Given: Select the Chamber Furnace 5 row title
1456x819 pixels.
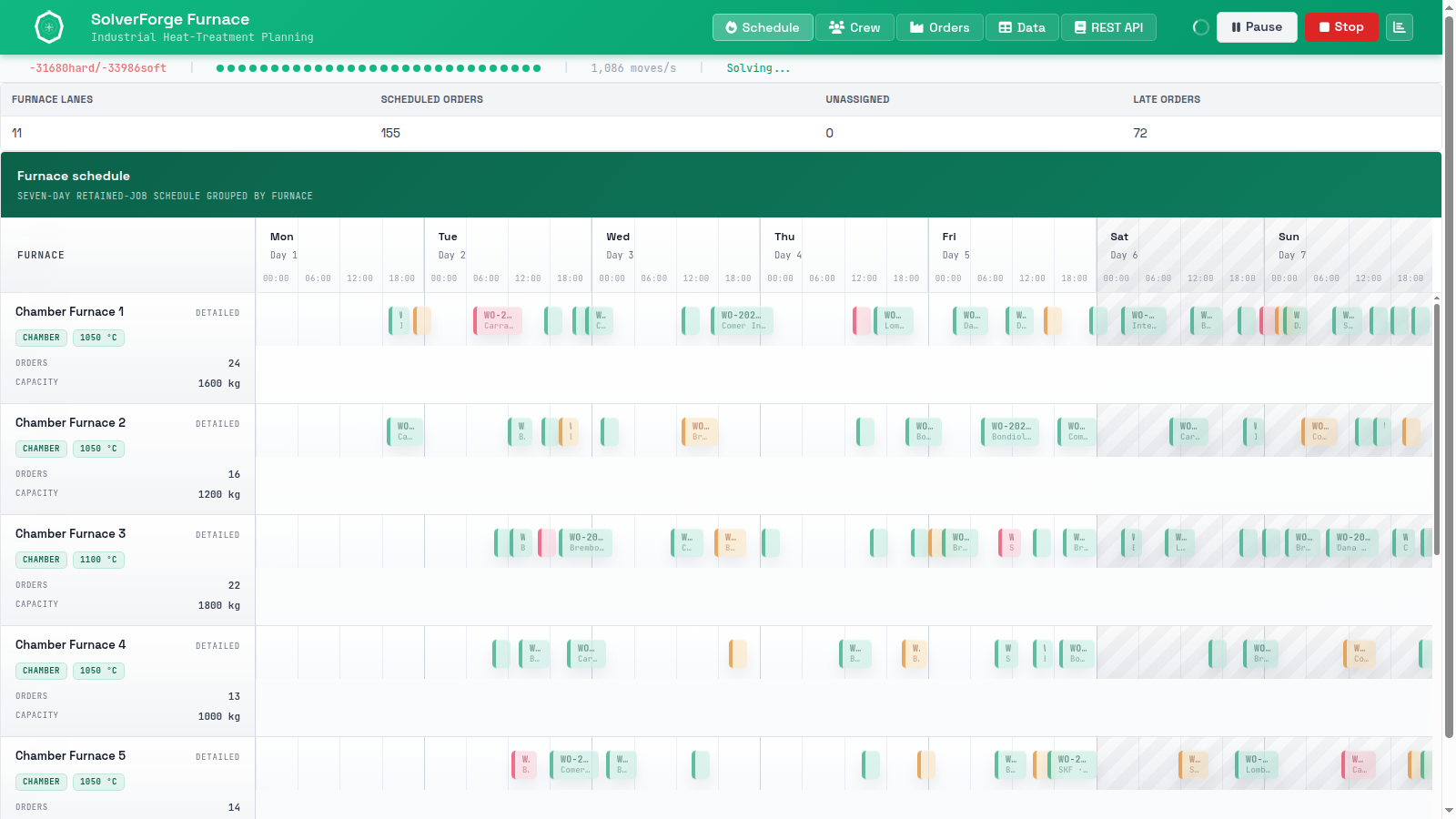Looking at the screenshot, I should coord(71,755).
